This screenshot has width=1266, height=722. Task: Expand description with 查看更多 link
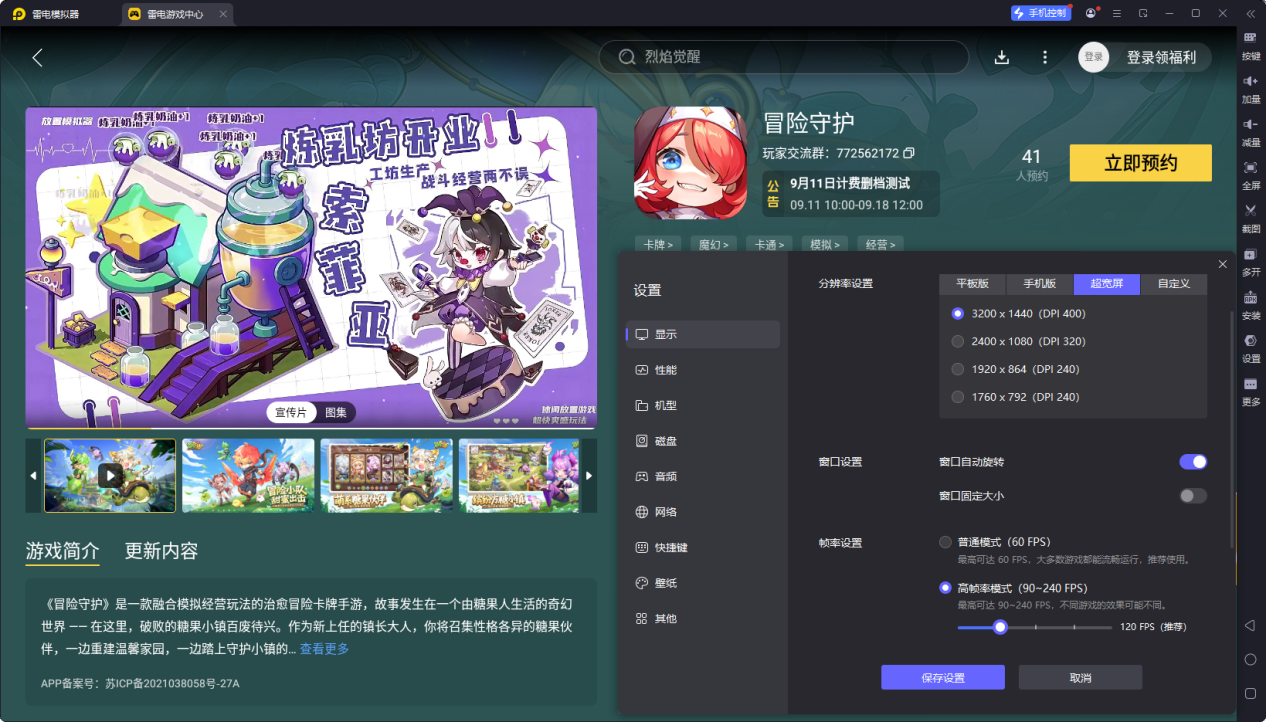coord(324,649)
